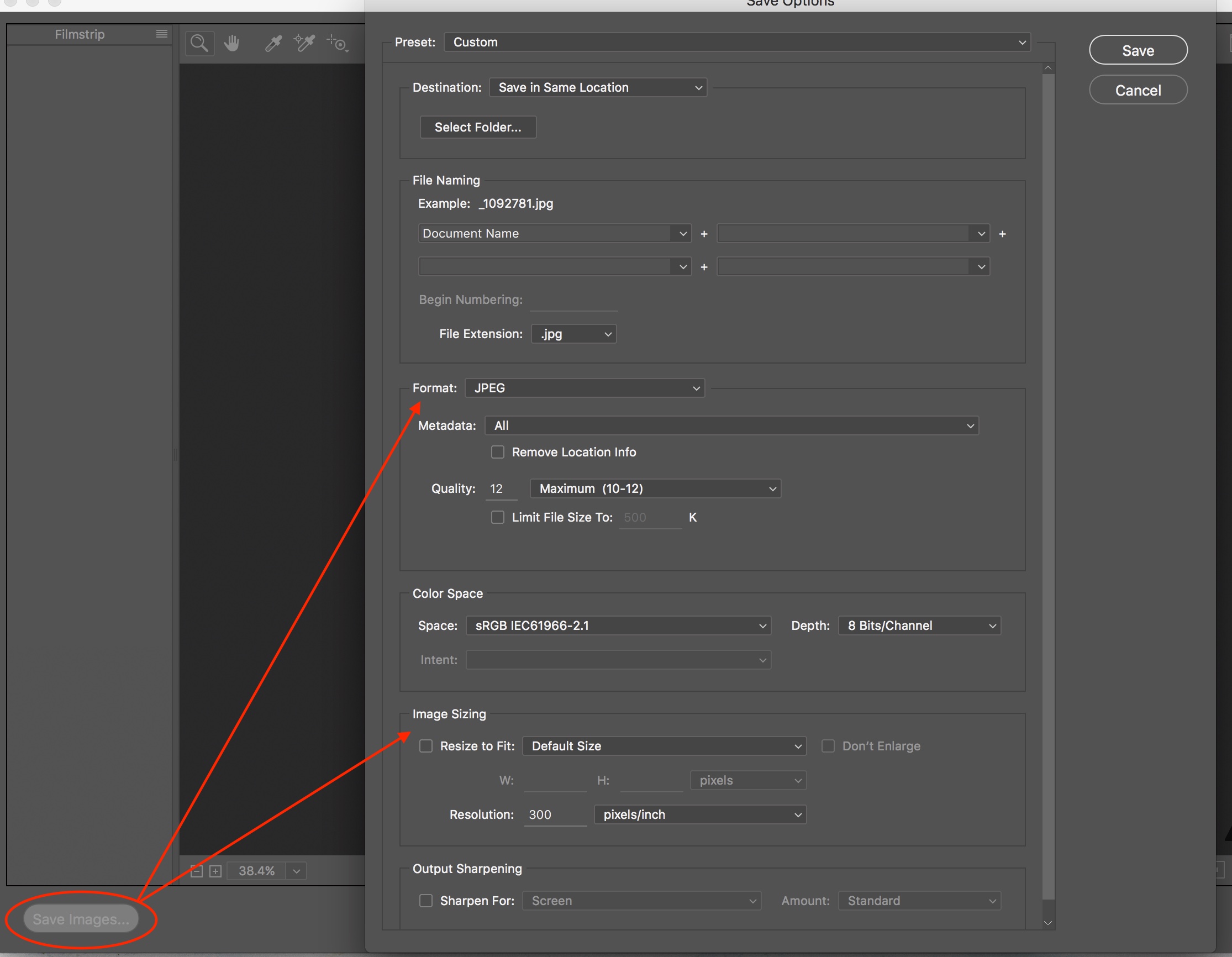This screenshot has width=1232, height=957.
Task: Click the Save button
Action: coord(1138,50)
